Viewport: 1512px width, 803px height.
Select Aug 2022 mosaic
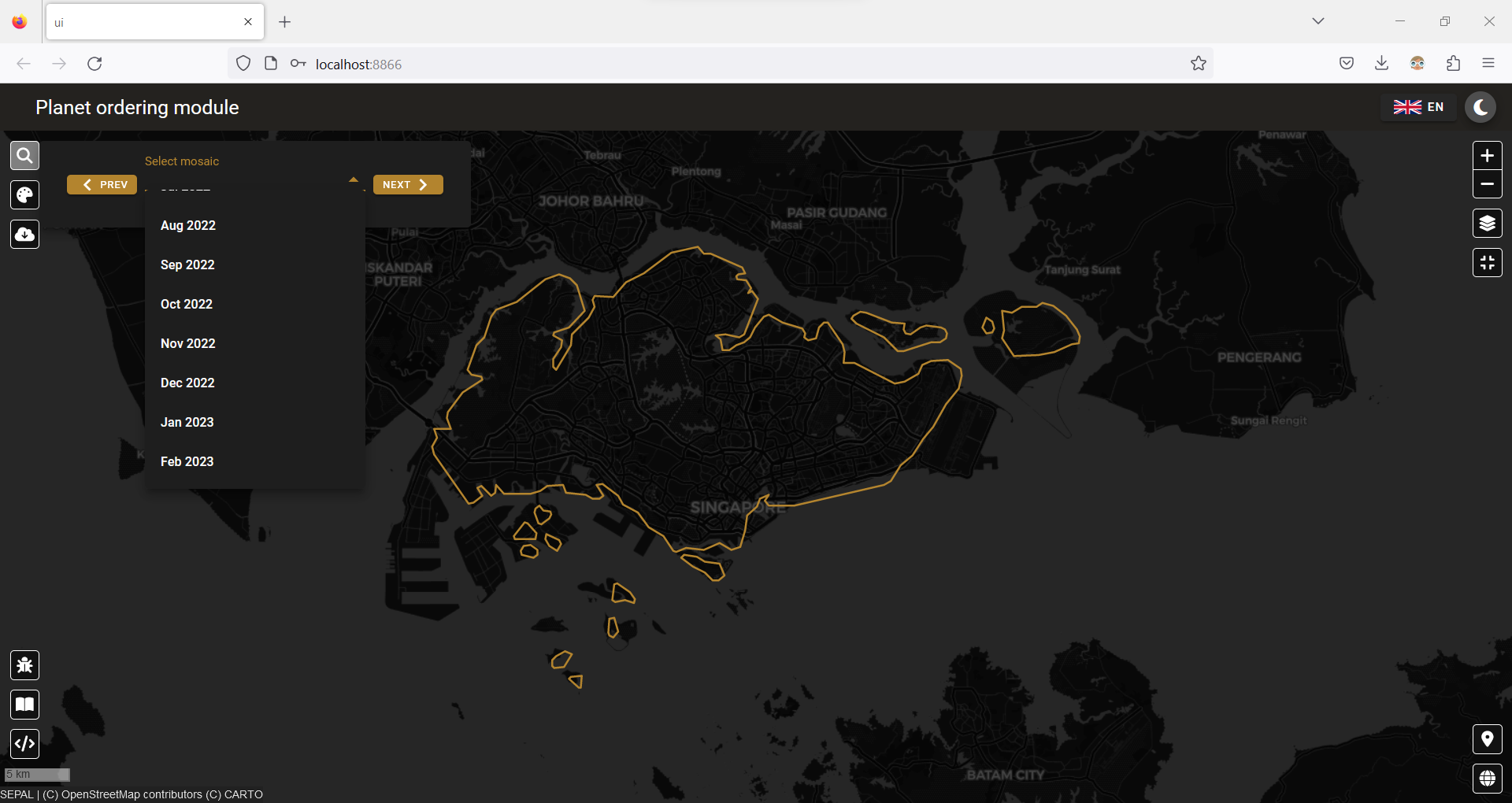click(254, 225)
